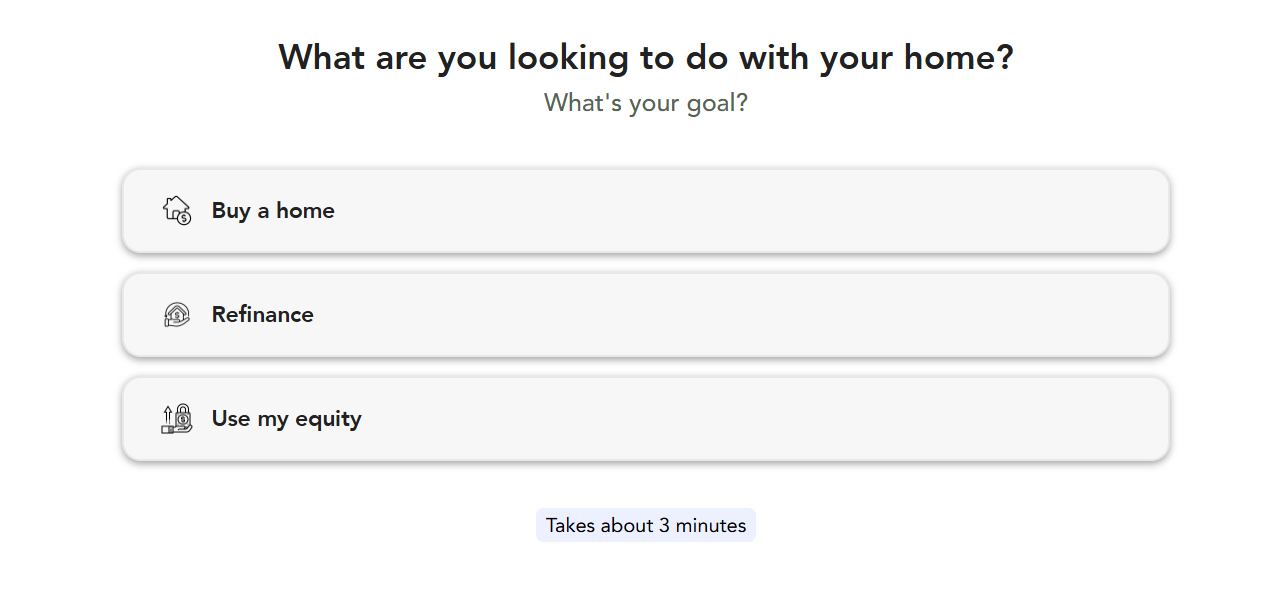Screen dimensions: 1285x613
Task: Click the upward arrow in the equity icon
Action: point(167,412)
